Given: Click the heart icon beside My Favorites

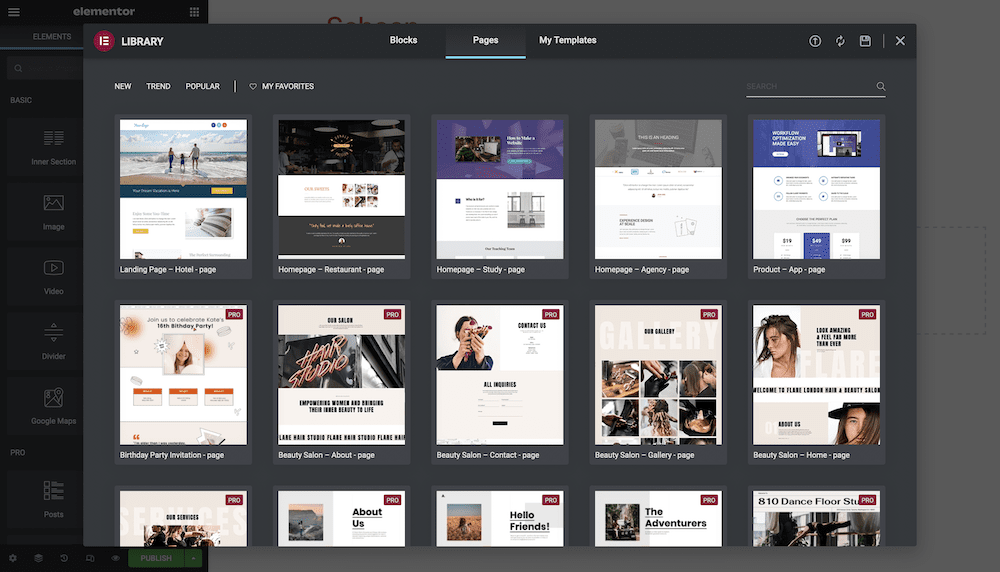Looking at the screenshot, I should coord(253,86).
